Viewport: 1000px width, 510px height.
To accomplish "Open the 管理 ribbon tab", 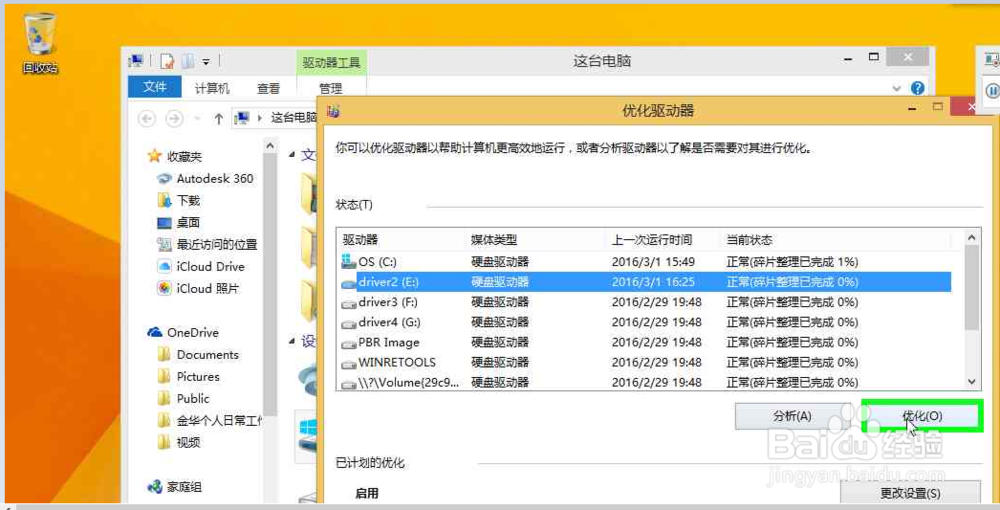I will click(330, 89).
